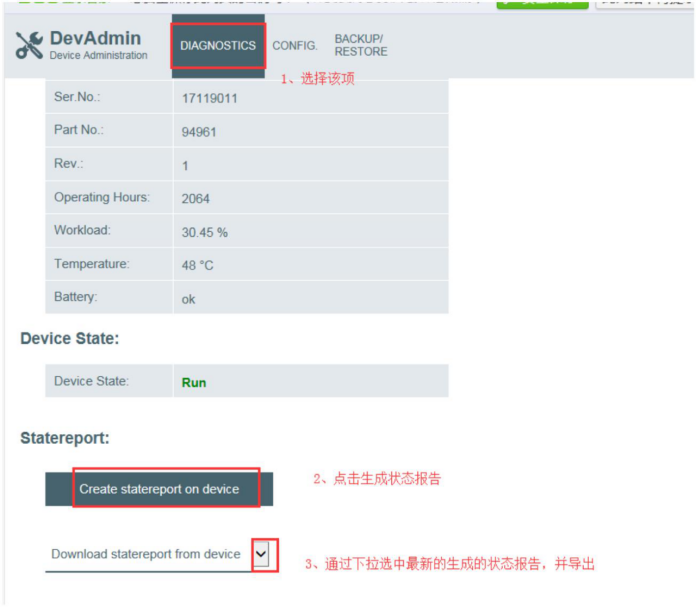Screen dimensions: 696x607
Task: Select the serial number value 17119011
Action: point(210,98)
